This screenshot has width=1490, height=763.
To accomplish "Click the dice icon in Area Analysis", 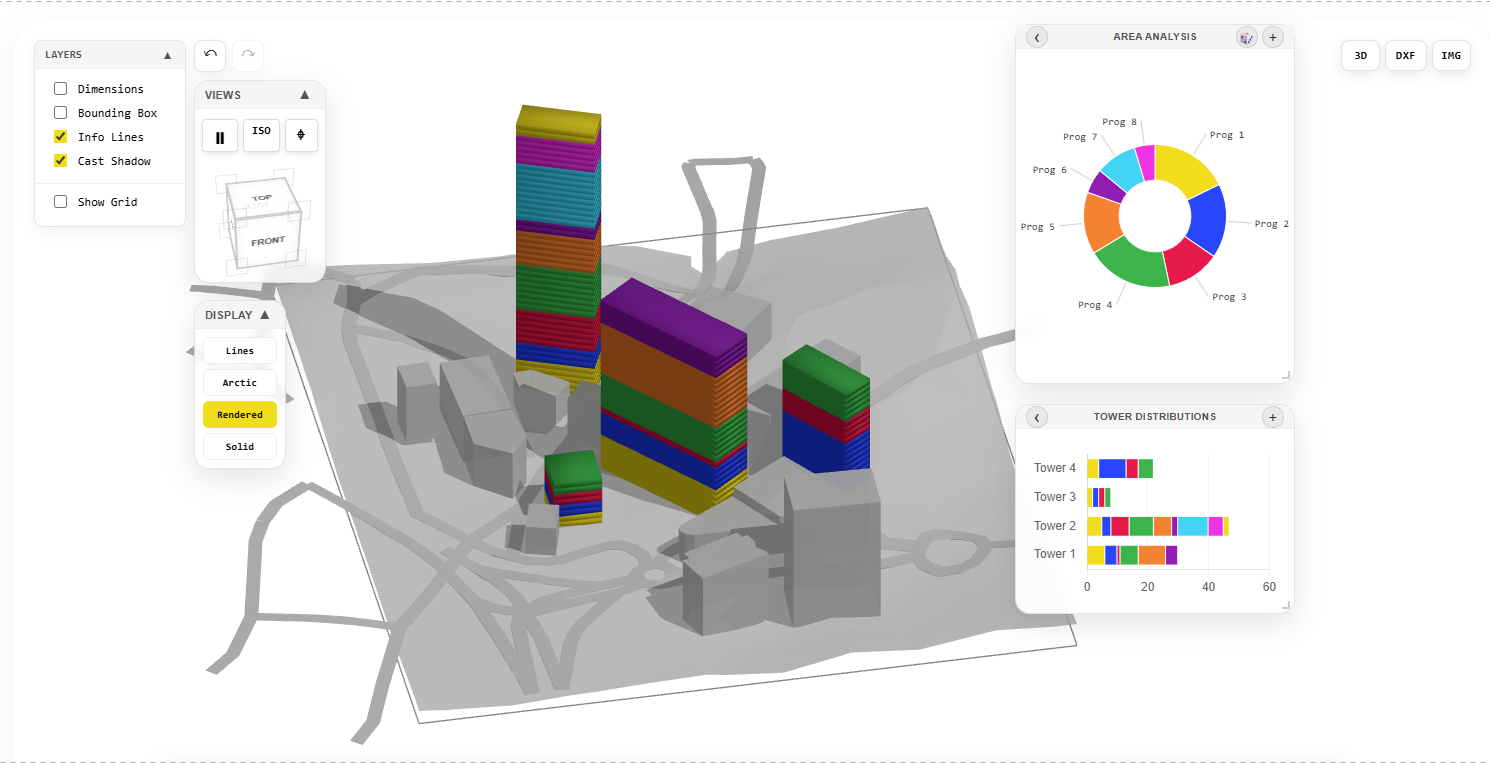I will tap(1246, 37).
